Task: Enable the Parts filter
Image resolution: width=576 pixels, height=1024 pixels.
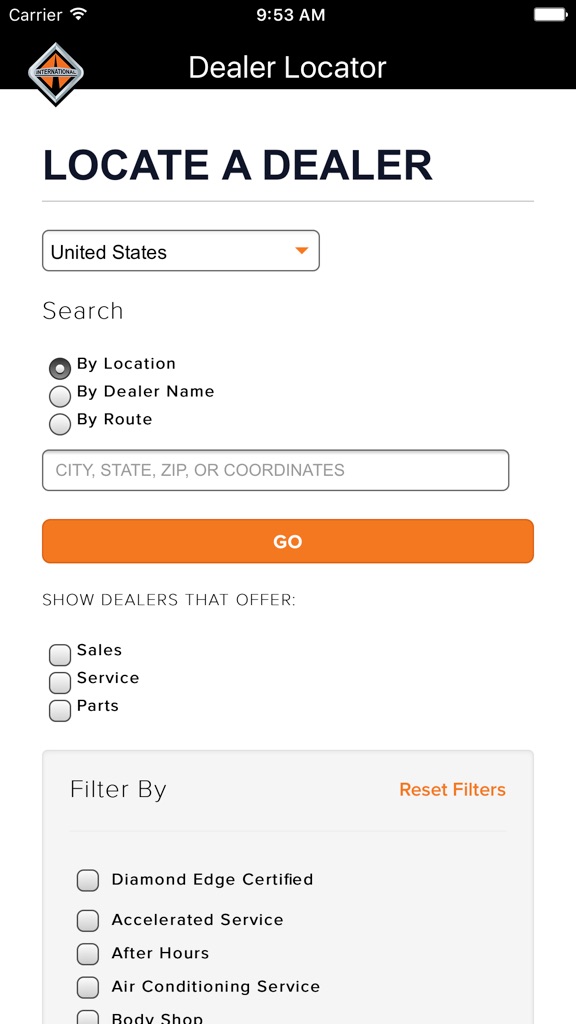Action: (59, 710)
